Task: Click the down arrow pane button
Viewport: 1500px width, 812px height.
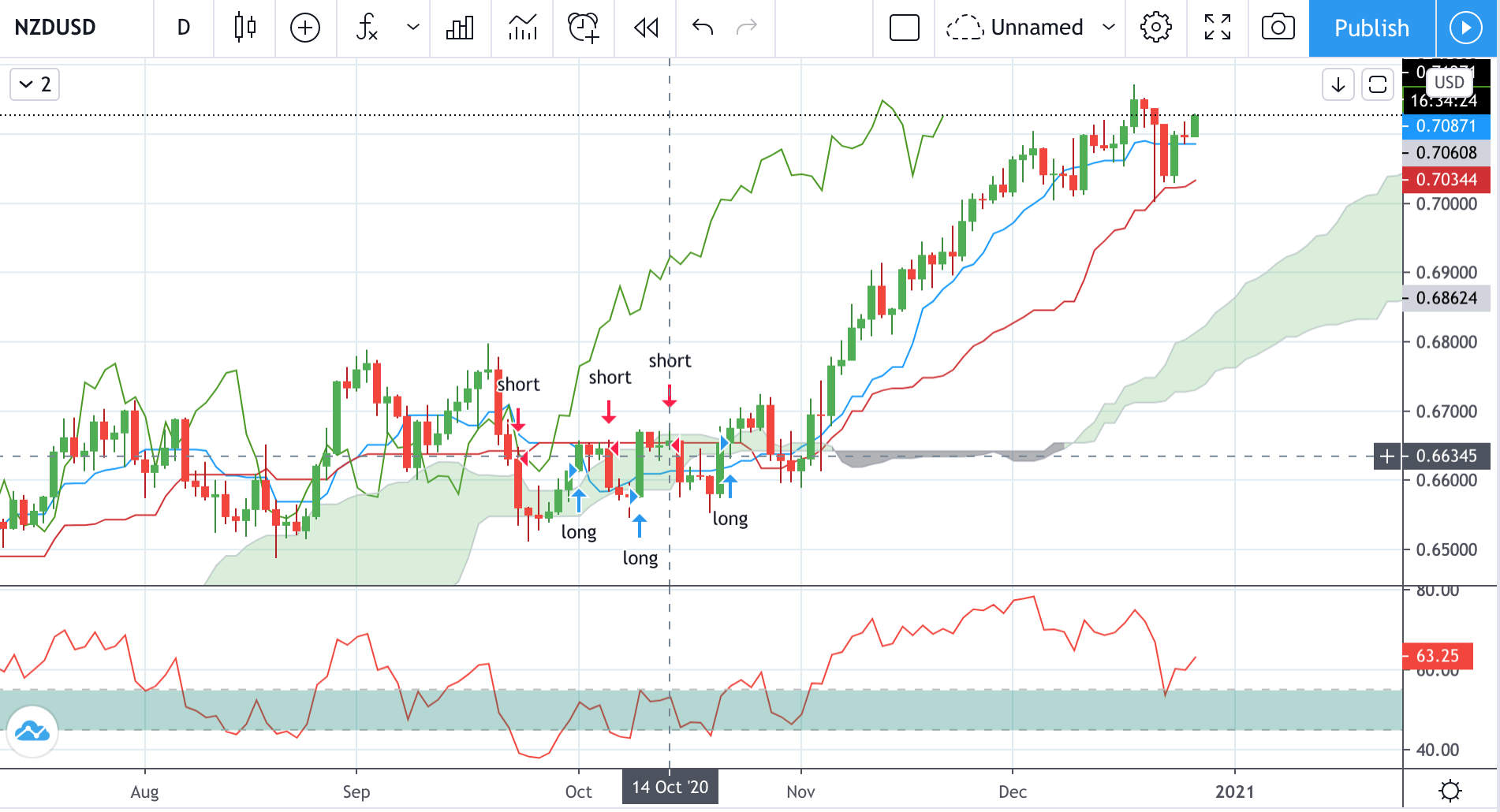Action: [x=1338, y=84]
